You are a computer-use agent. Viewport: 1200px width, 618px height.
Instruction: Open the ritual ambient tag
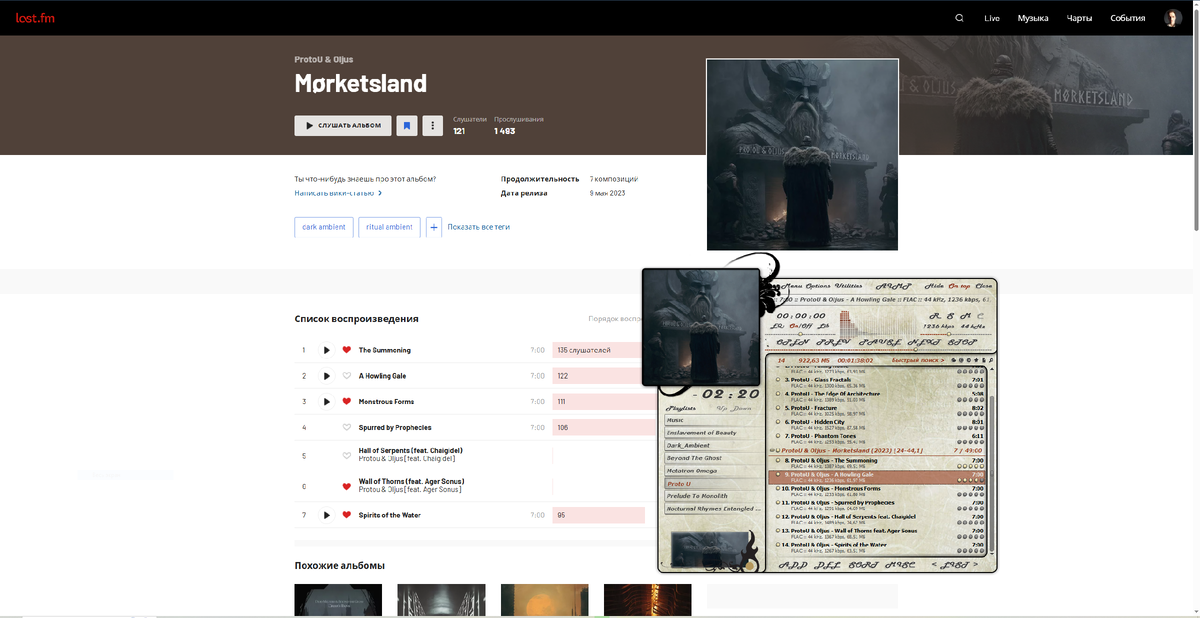click(x=389, y=227)
